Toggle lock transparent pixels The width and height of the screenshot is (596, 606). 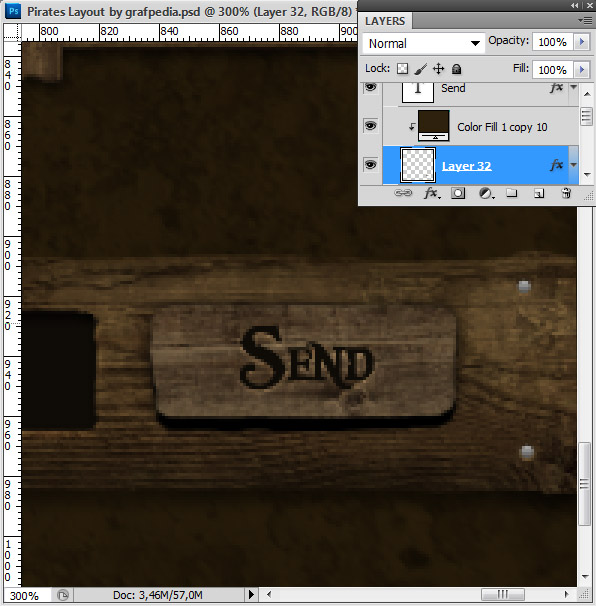[402, 69]
